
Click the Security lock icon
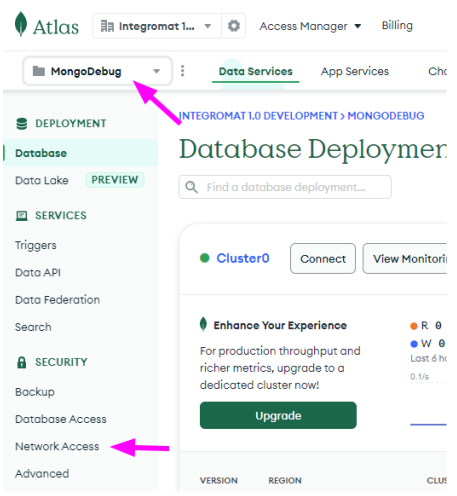click(22, 362)
